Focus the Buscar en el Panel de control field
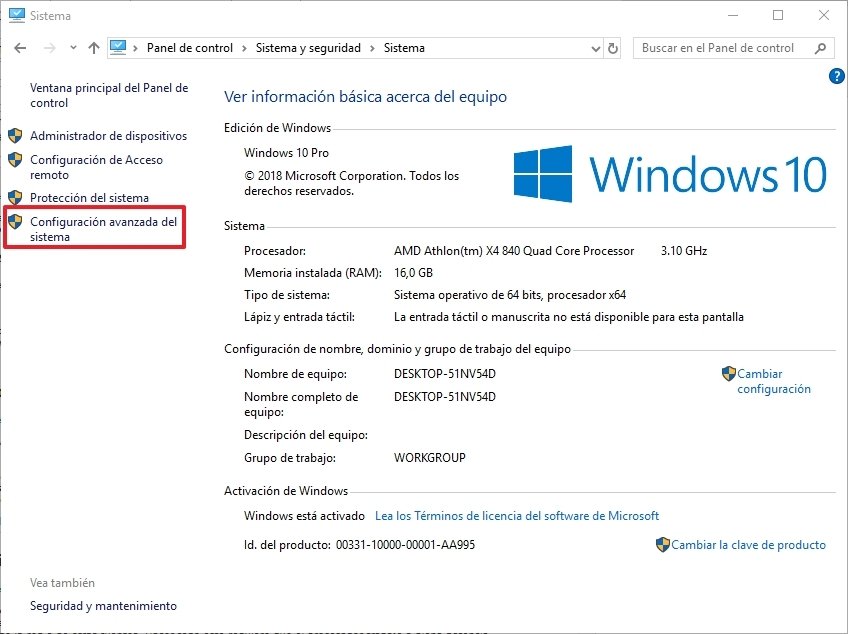 [x=732, y=48]
